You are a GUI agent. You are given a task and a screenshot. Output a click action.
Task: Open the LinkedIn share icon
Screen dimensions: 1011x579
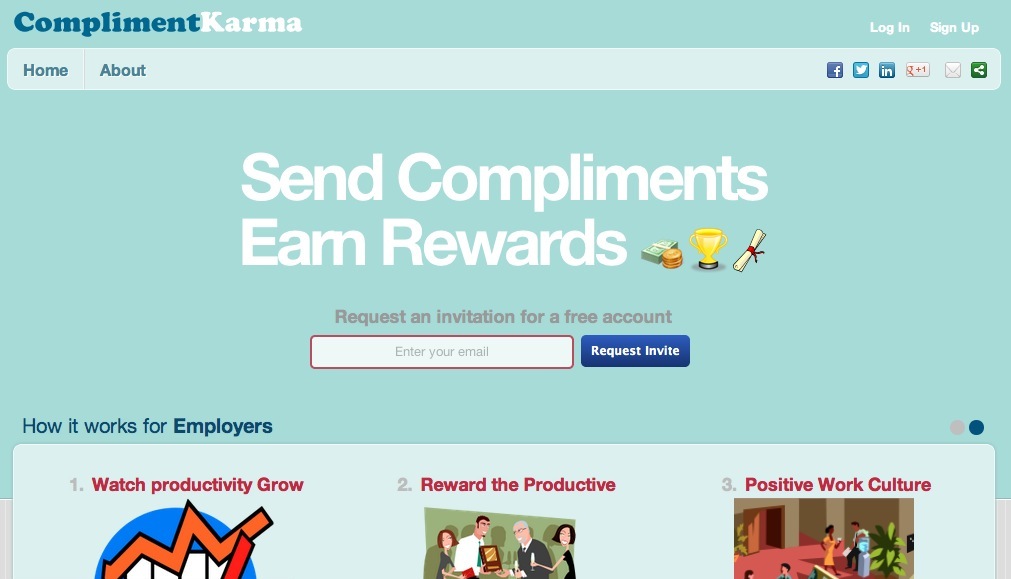click(x=887, y=70)
